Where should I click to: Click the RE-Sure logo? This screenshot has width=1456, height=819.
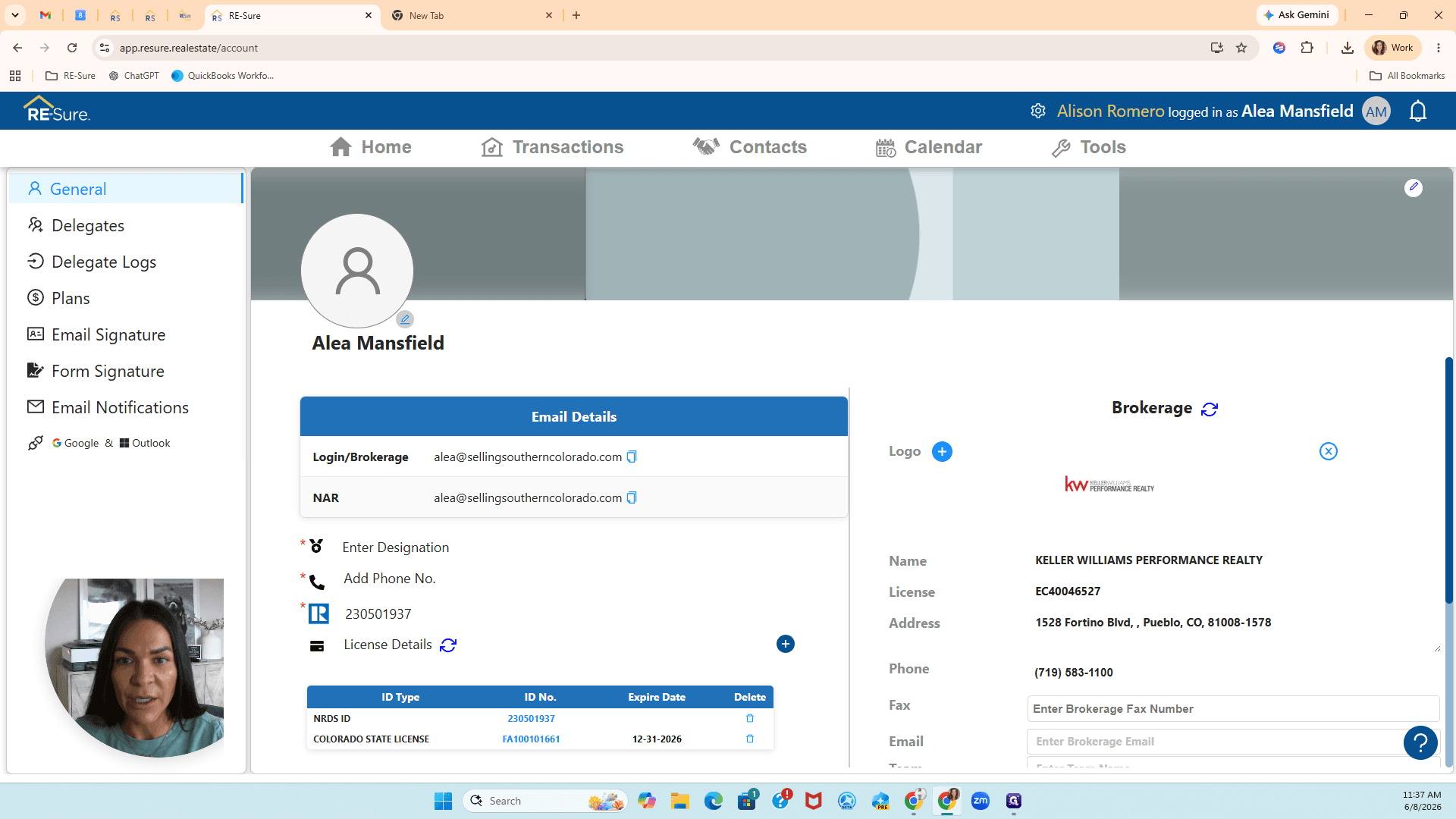pos(57,110)
